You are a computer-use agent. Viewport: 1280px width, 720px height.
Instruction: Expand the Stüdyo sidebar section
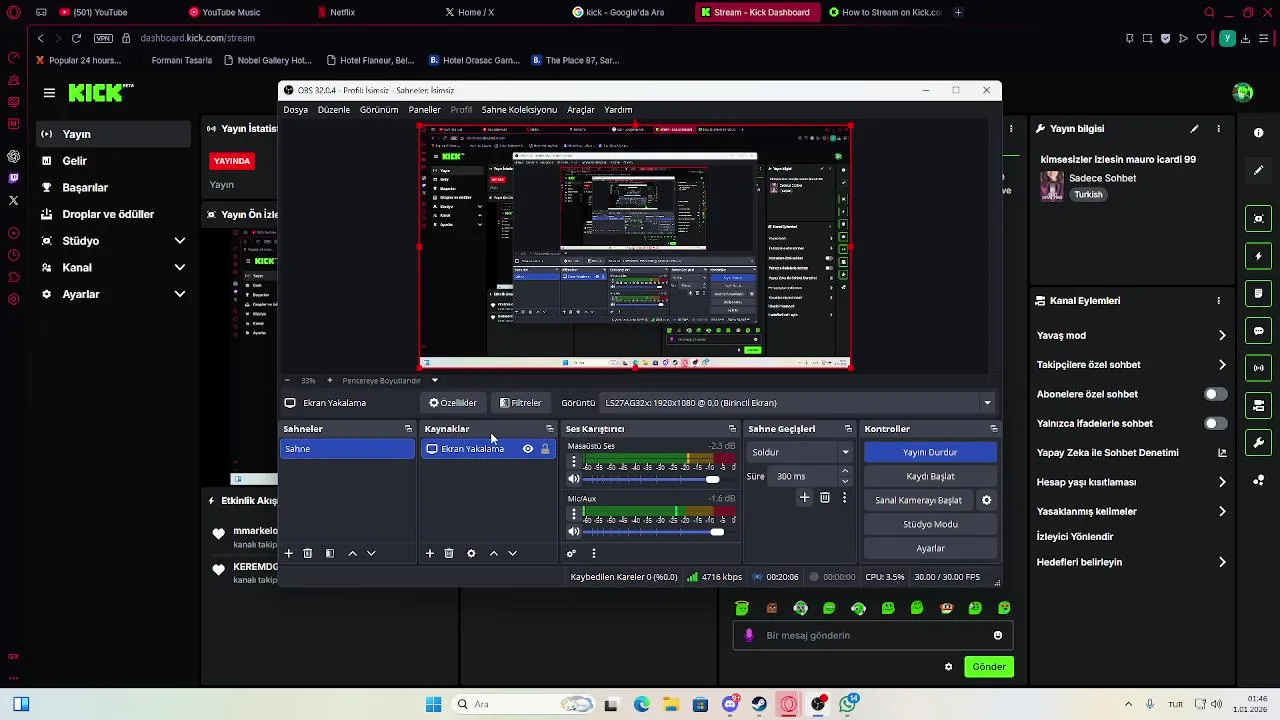179,241
